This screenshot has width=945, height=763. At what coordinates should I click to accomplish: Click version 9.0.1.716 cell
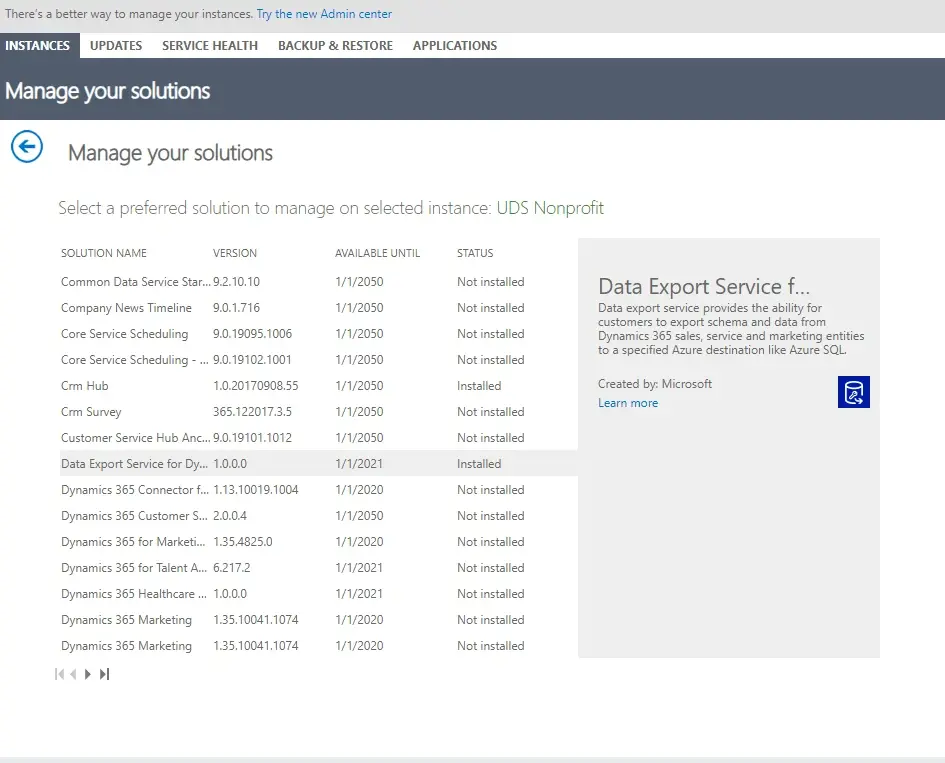236,307
